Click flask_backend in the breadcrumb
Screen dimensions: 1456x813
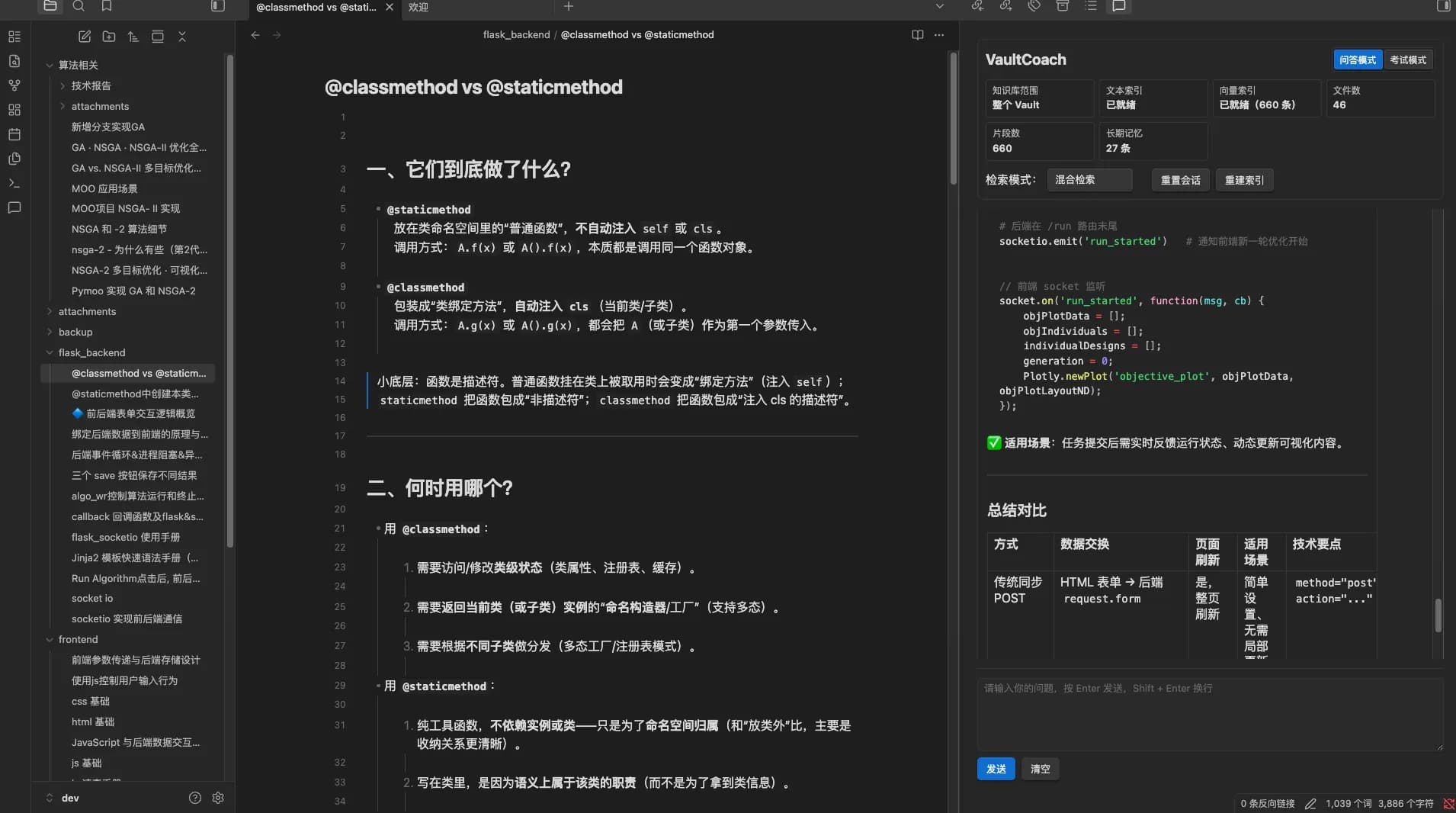pyautogui.click(x=516, y=35)
